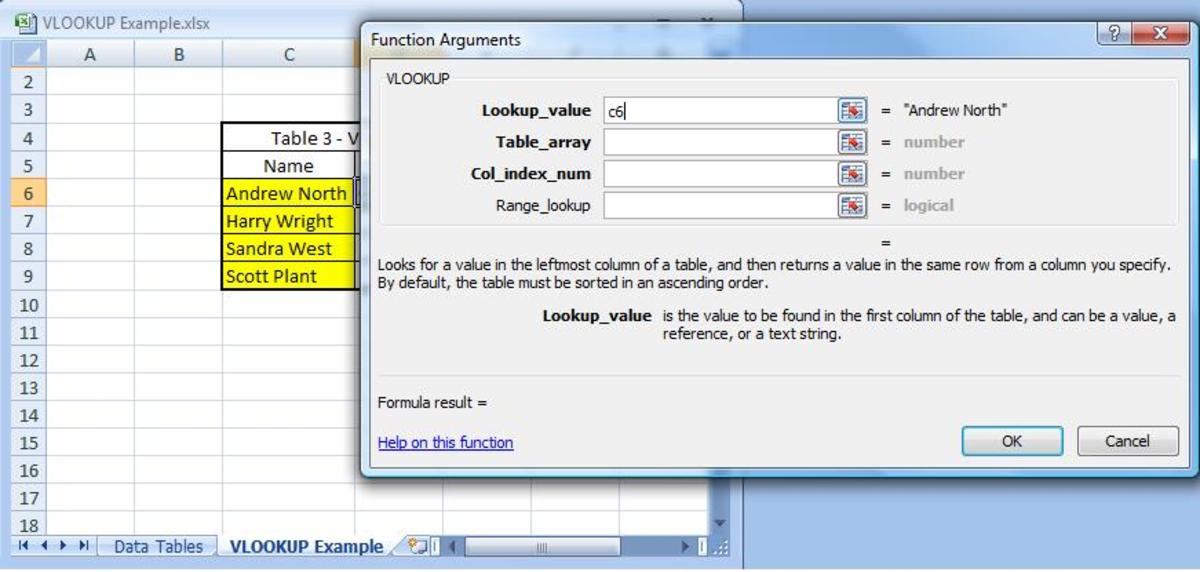This screenshot has width=1200, height=572.
Task: Click the Range_lookup range selector icon
Action: pyautogui.click(x=851, y=206)
